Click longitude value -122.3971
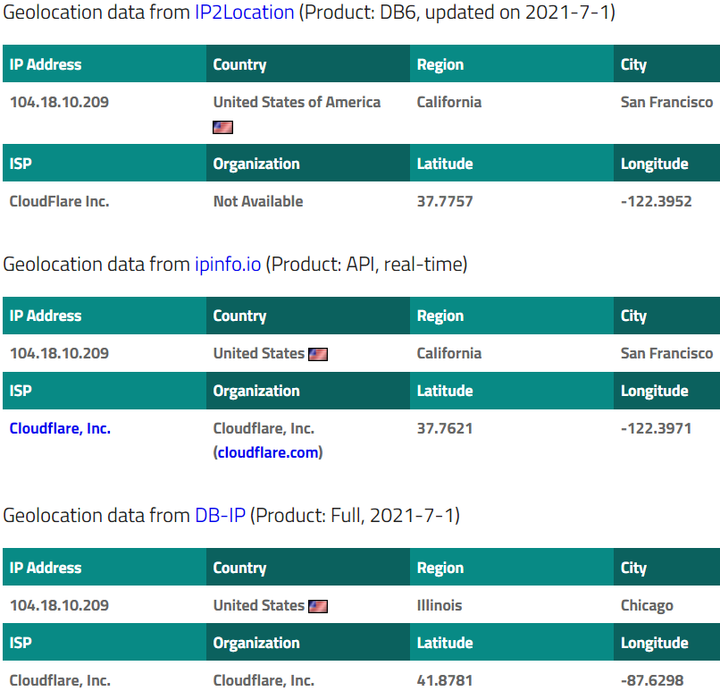Image resolution: width=720 pixels, height=691 pixels. pyautogui.click(x=656, y=429)
